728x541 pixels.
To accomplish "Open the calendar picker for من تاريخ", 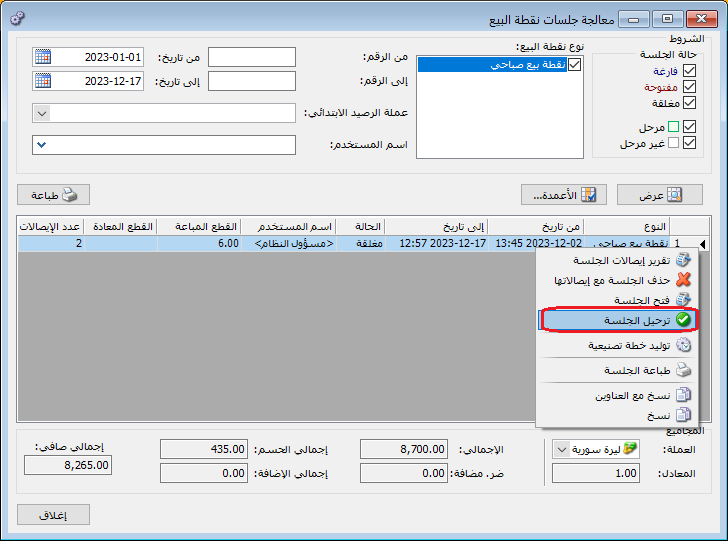I will click(x=43, y=57).
